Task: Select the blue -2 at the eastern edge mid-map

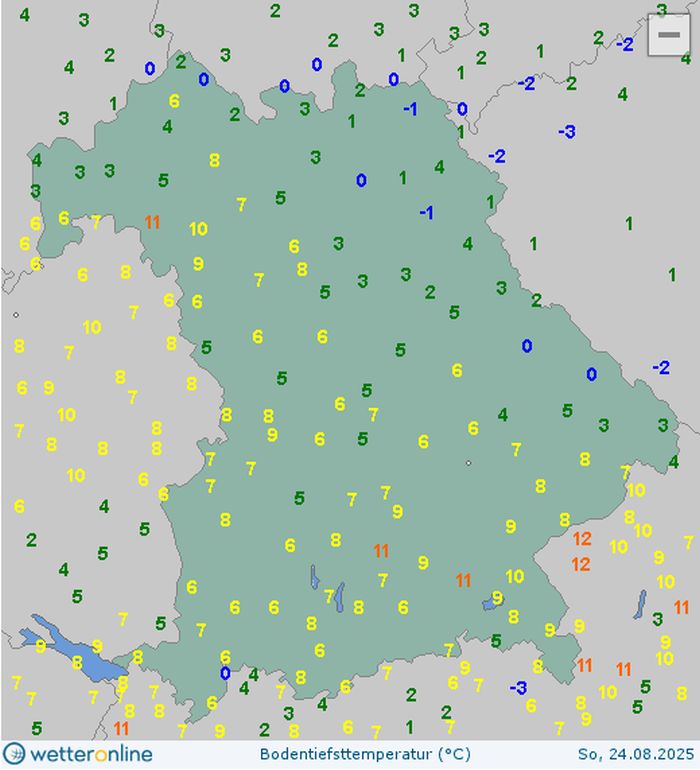Action: click(x=661, y=368)
